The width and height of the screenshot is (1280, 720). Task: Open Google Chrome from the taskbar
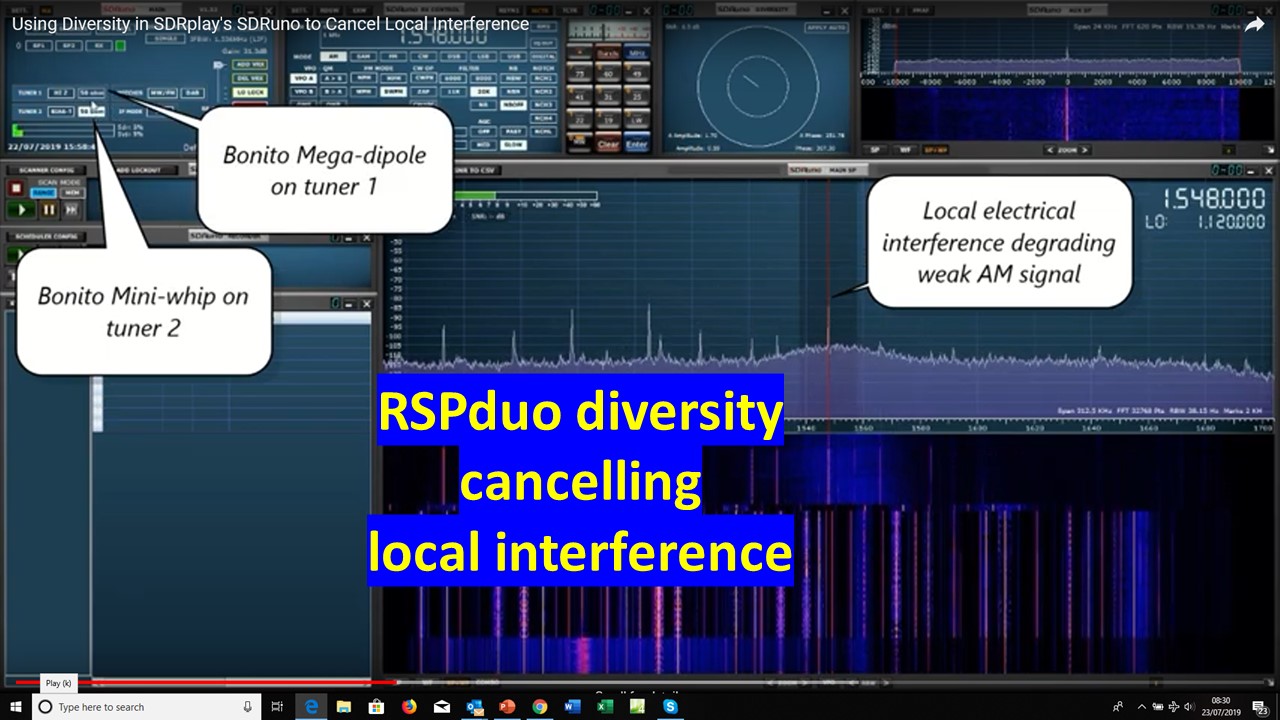540,707
